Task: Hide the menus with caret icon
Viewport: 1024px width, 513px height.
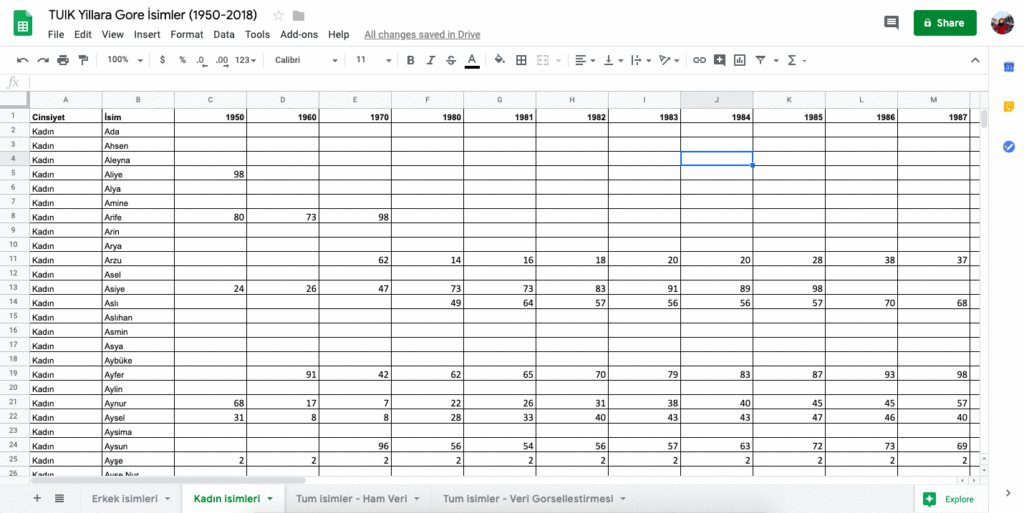Action: pos(975,60)
